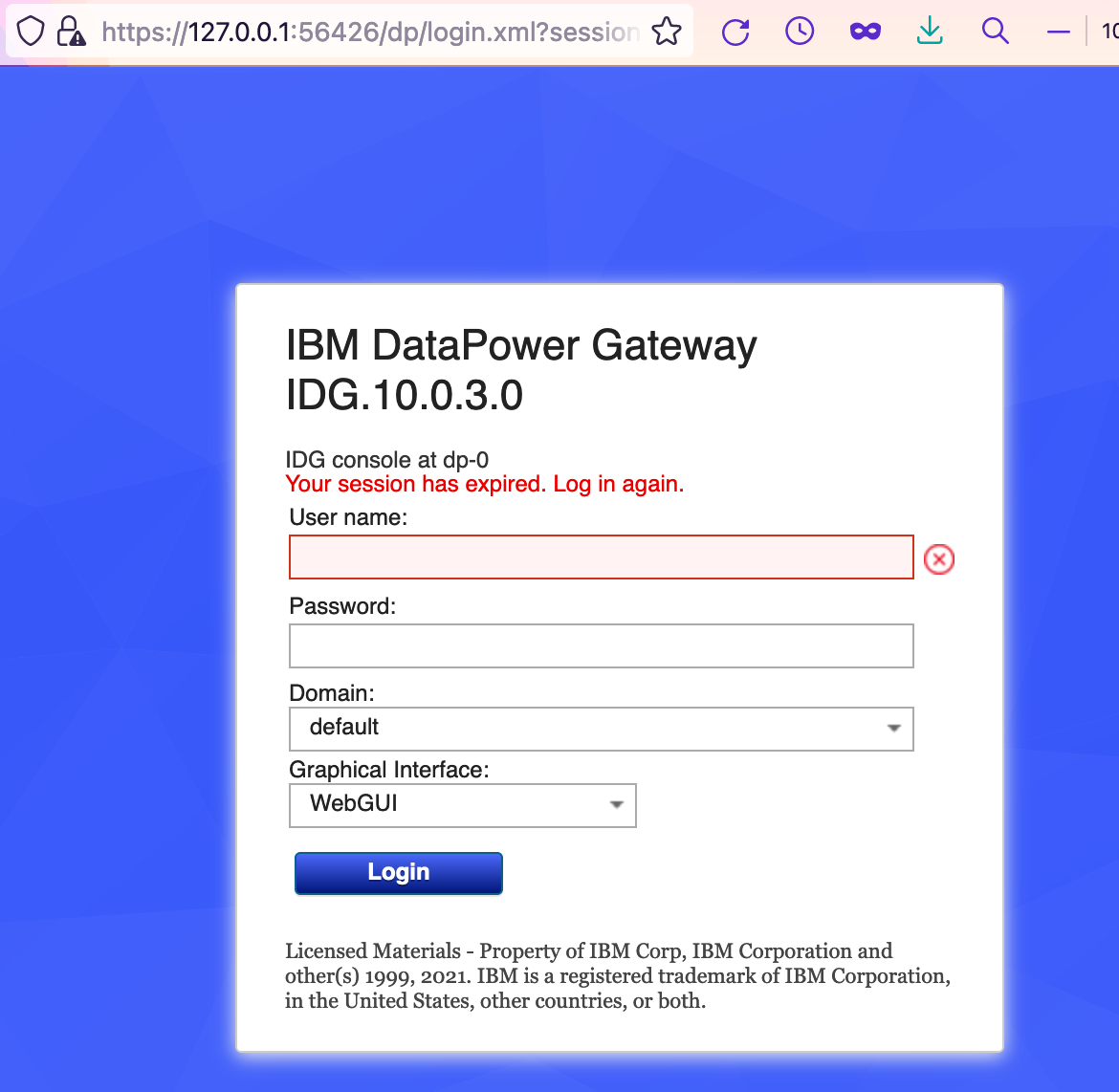Open the Domain dropdown showing default
The width and height of the screenshot is (1119, 1092).
coord(601,729)
